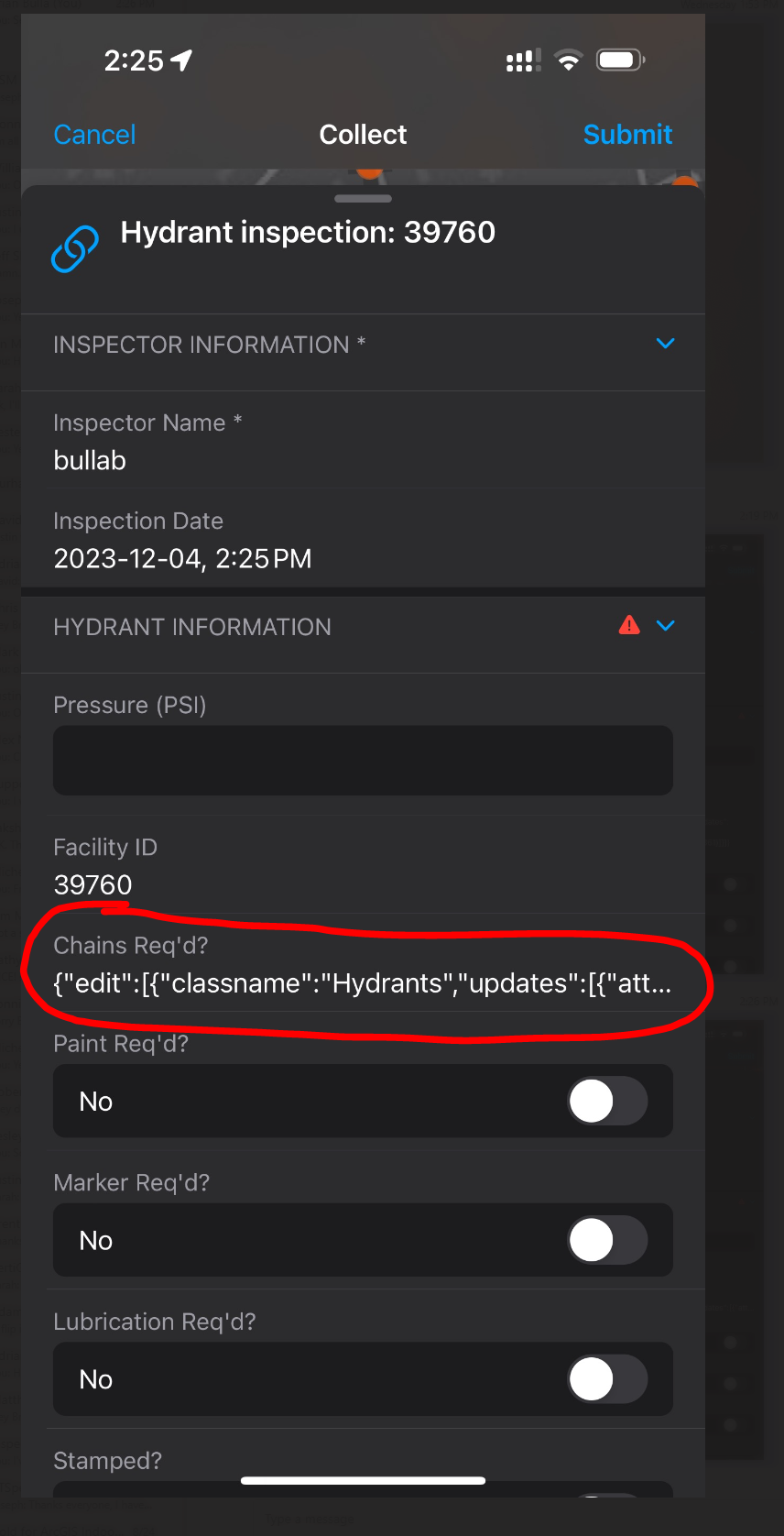Tap the cellular signal bars icon
784x1536 pixels.
(x=523, y=61)
